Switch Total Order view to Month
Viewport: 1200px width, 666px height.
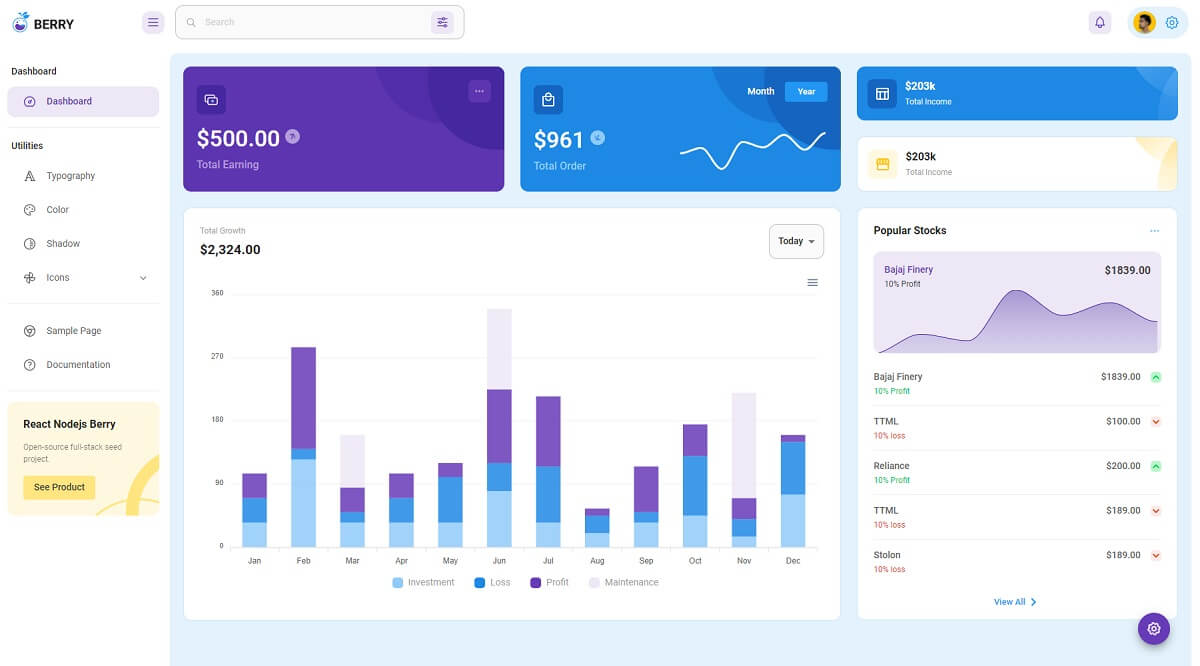[x=761, y=91]
